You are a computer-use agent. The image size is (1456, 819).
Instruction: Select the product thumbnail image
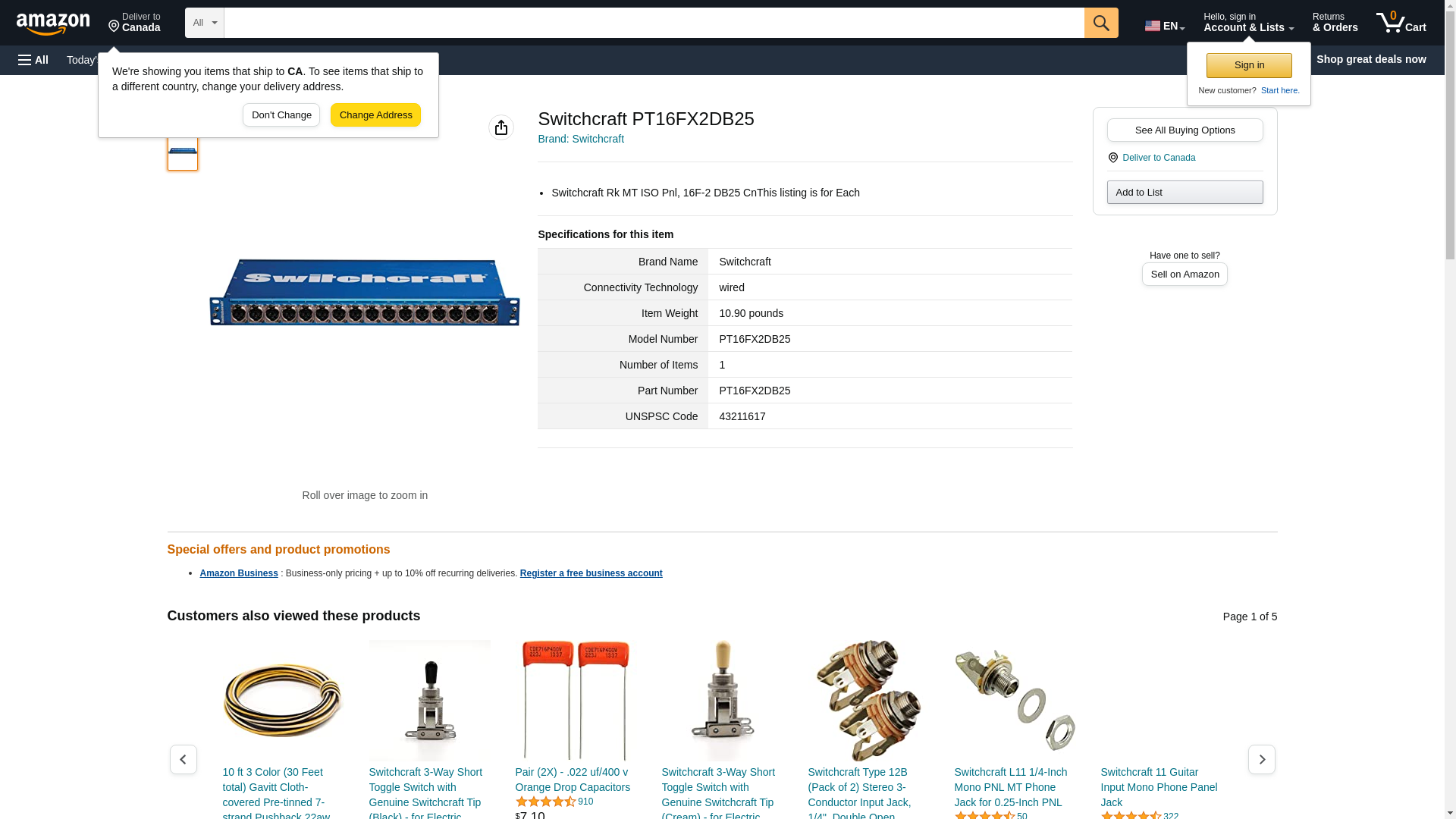click(x=183, y=152)
